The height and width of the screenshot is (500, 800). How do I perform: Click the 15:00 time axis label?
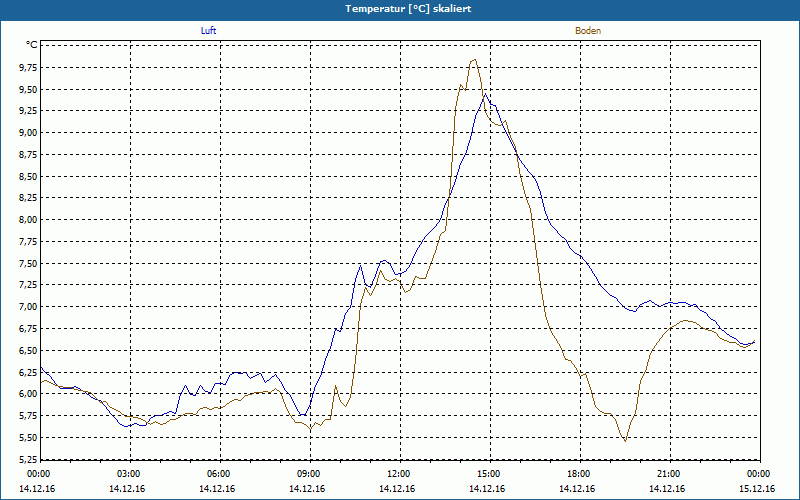(490, 474)
